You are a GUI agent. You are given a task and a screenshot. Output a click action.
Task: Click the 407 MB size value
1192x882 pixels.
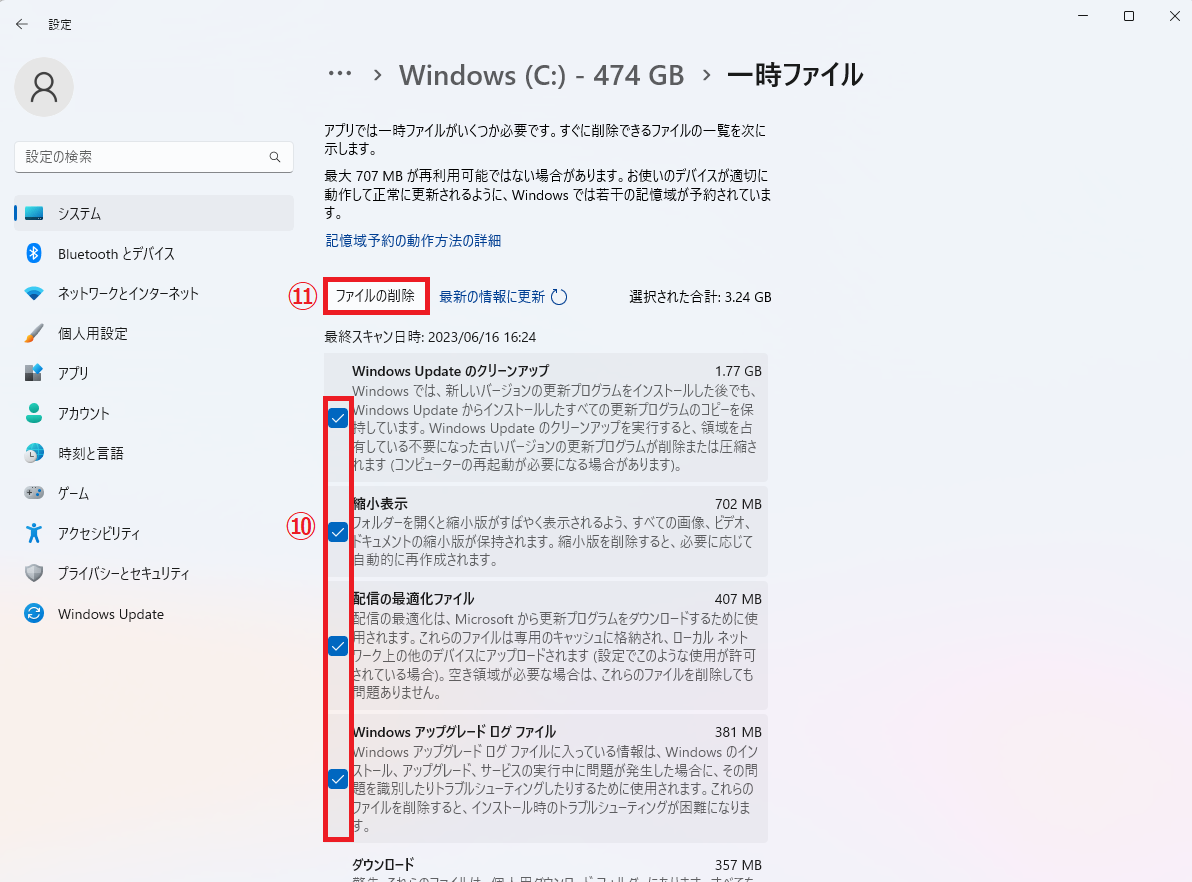click(738, 599)
